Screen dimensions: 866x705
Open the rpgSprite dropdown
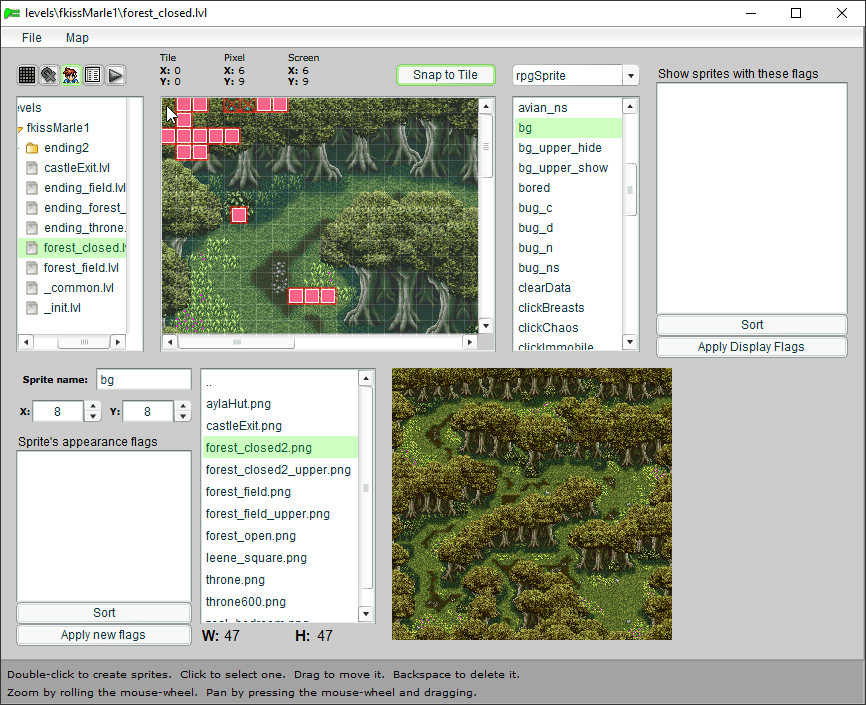click(630, 76)
